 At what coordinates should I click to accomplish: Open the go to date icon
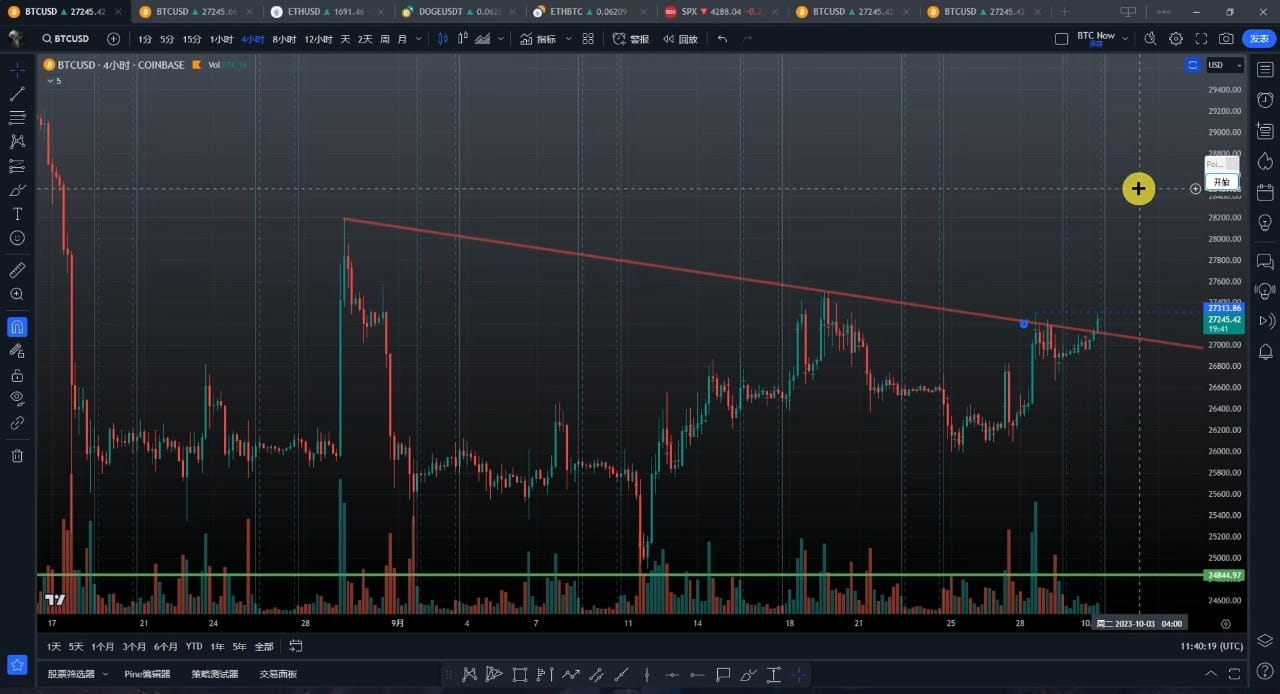coord(296,647)
